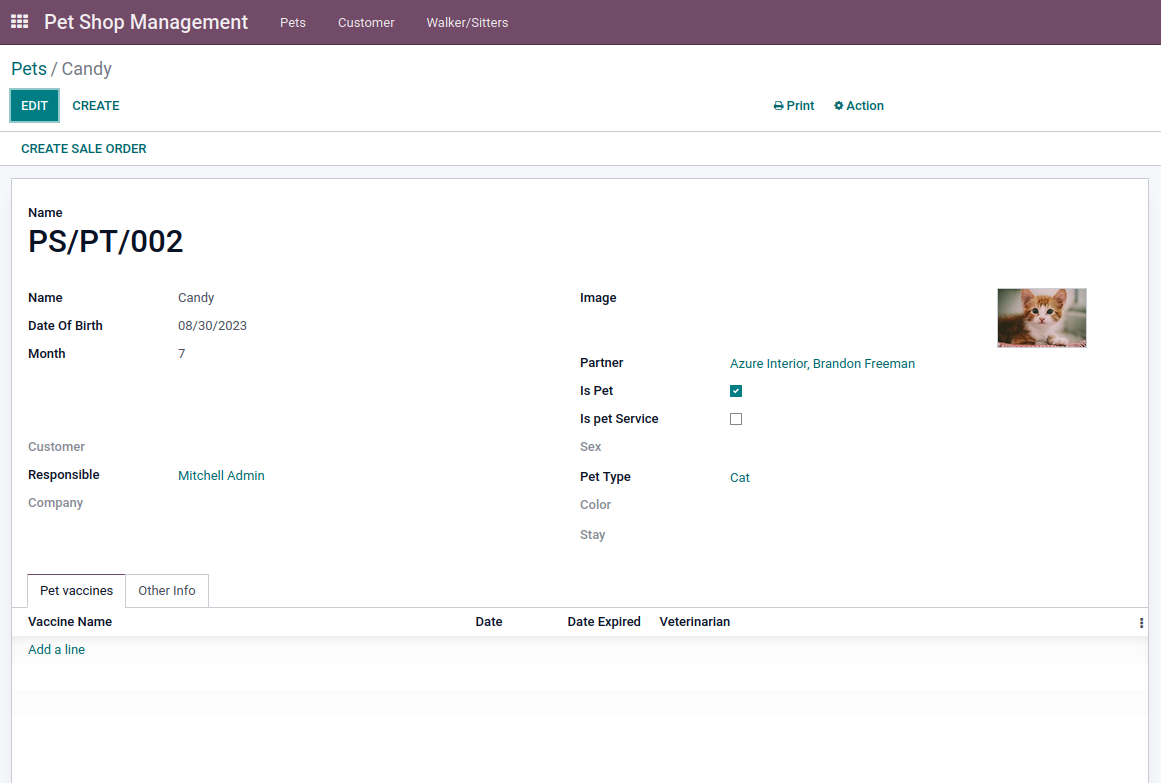This screenshot has height=783, width=1161.
Task: Click Add a line in vaccines
Action: pos(56,650)
